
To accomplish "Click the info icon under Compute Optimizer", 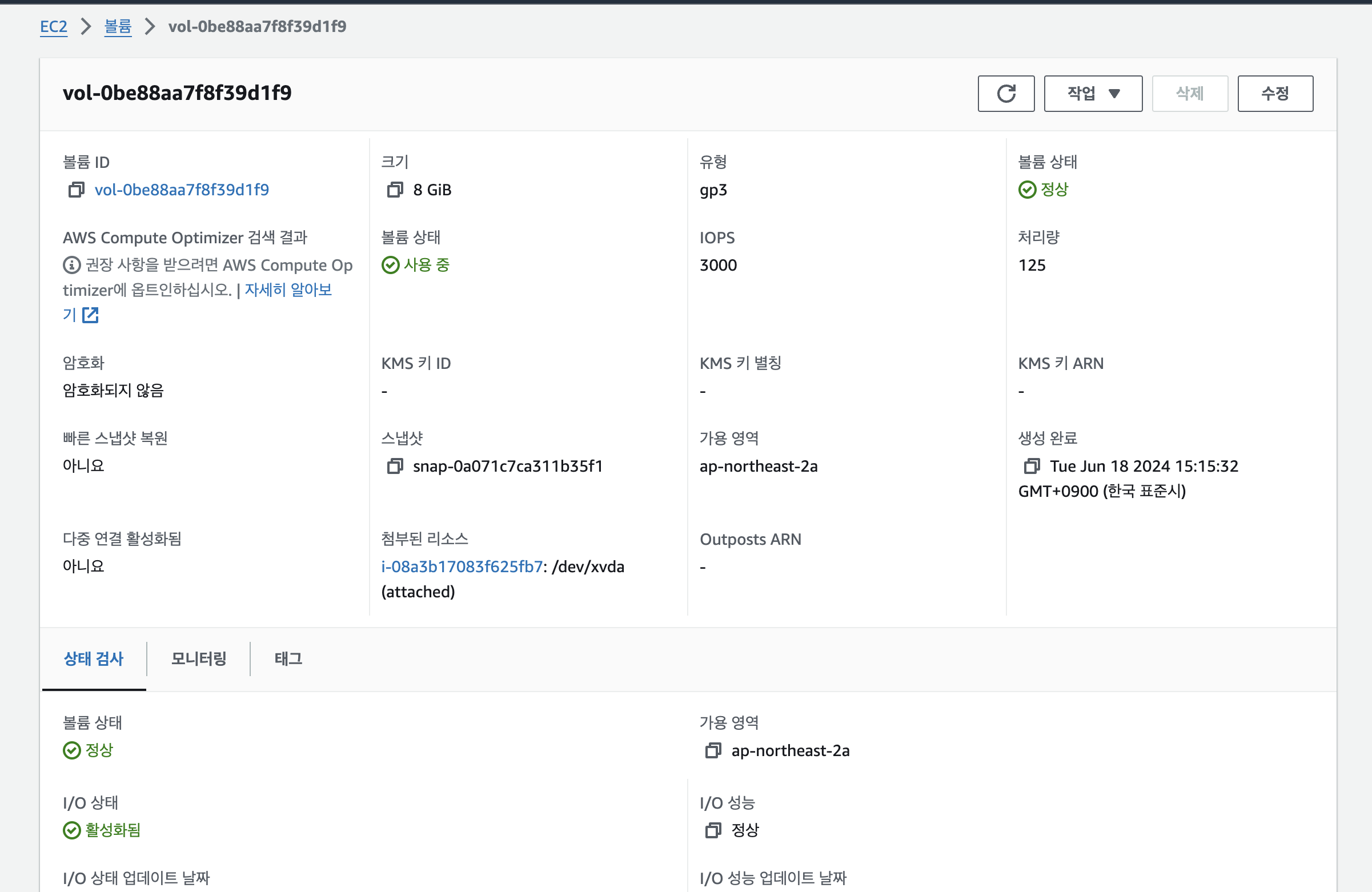I will point(71,265).
